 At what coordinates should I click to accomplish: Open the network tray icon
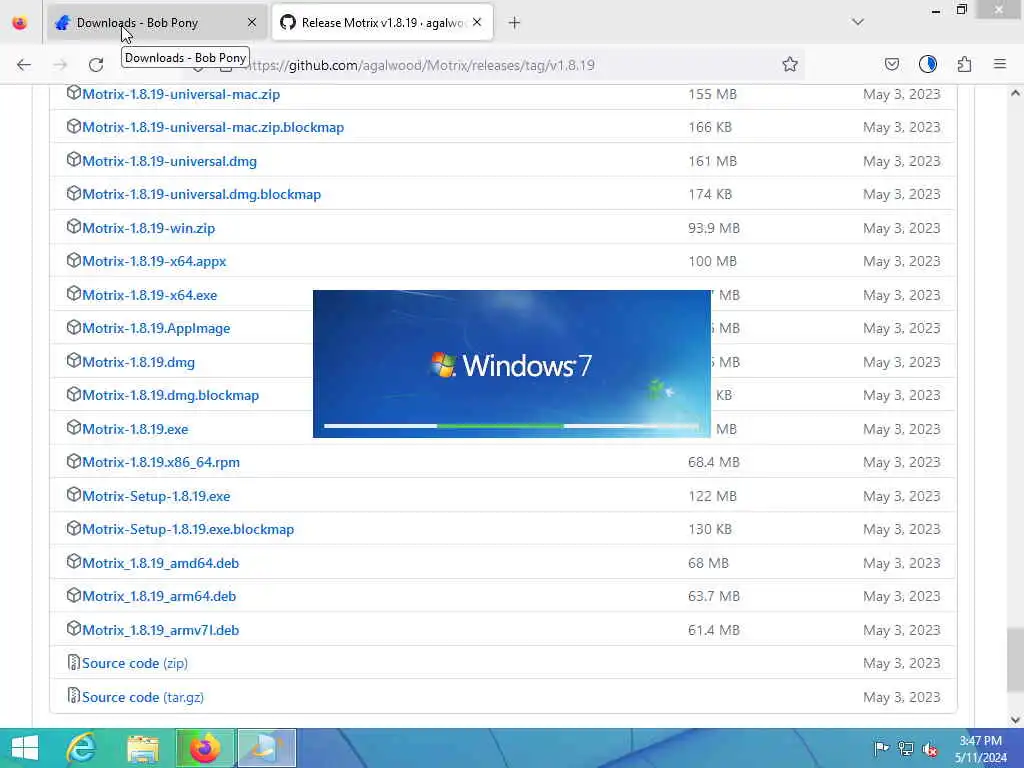click(x=905, y=748)
